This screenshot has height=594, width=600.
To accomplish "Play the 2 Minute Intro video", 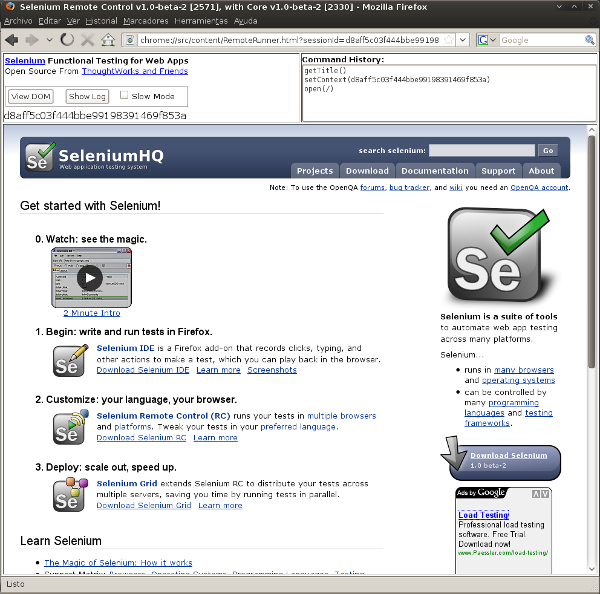I will point(90,278).
